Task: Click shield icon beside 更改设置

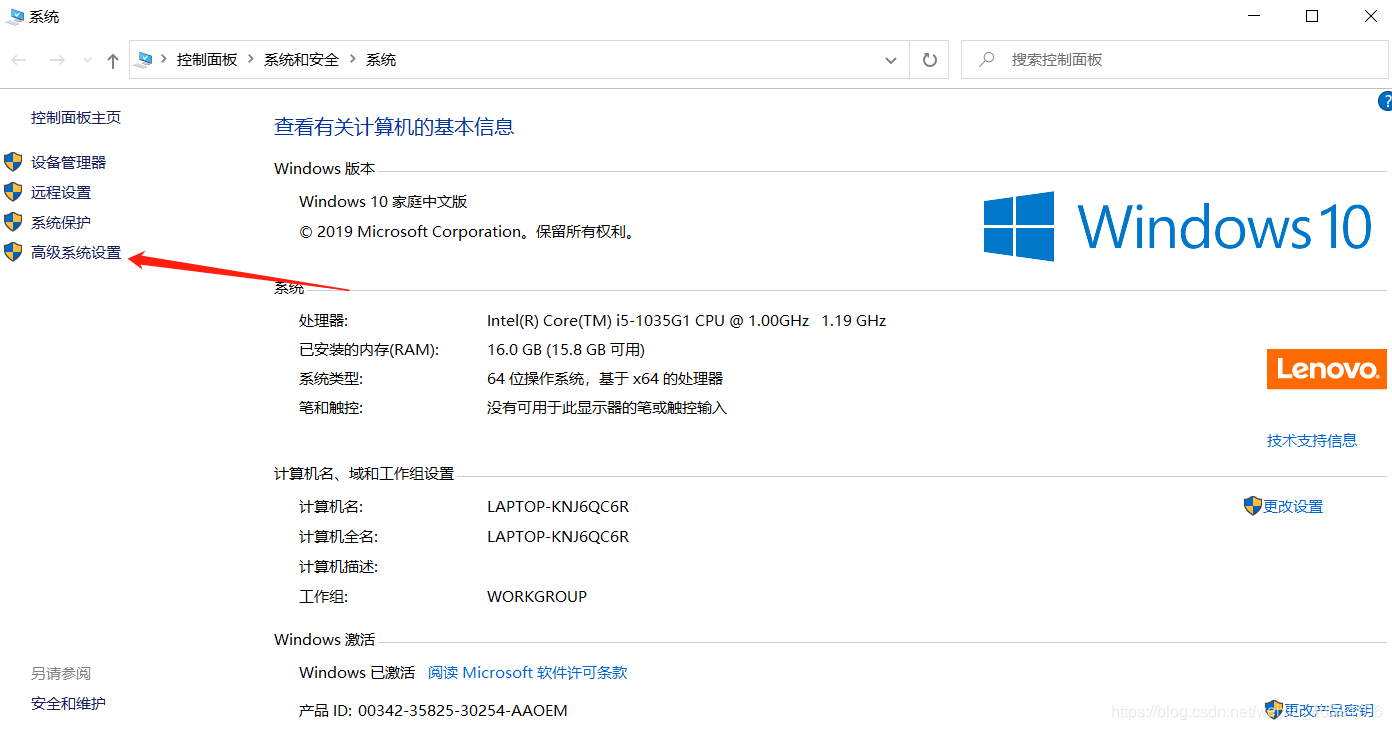Action: 1253,506
